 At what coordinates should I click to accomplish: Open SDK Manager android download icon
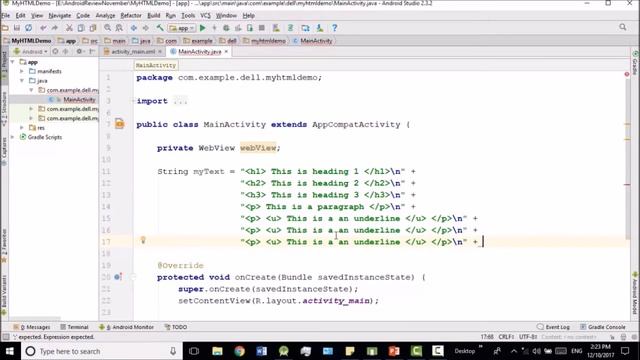pyautogui.click(x=320, y=28)
